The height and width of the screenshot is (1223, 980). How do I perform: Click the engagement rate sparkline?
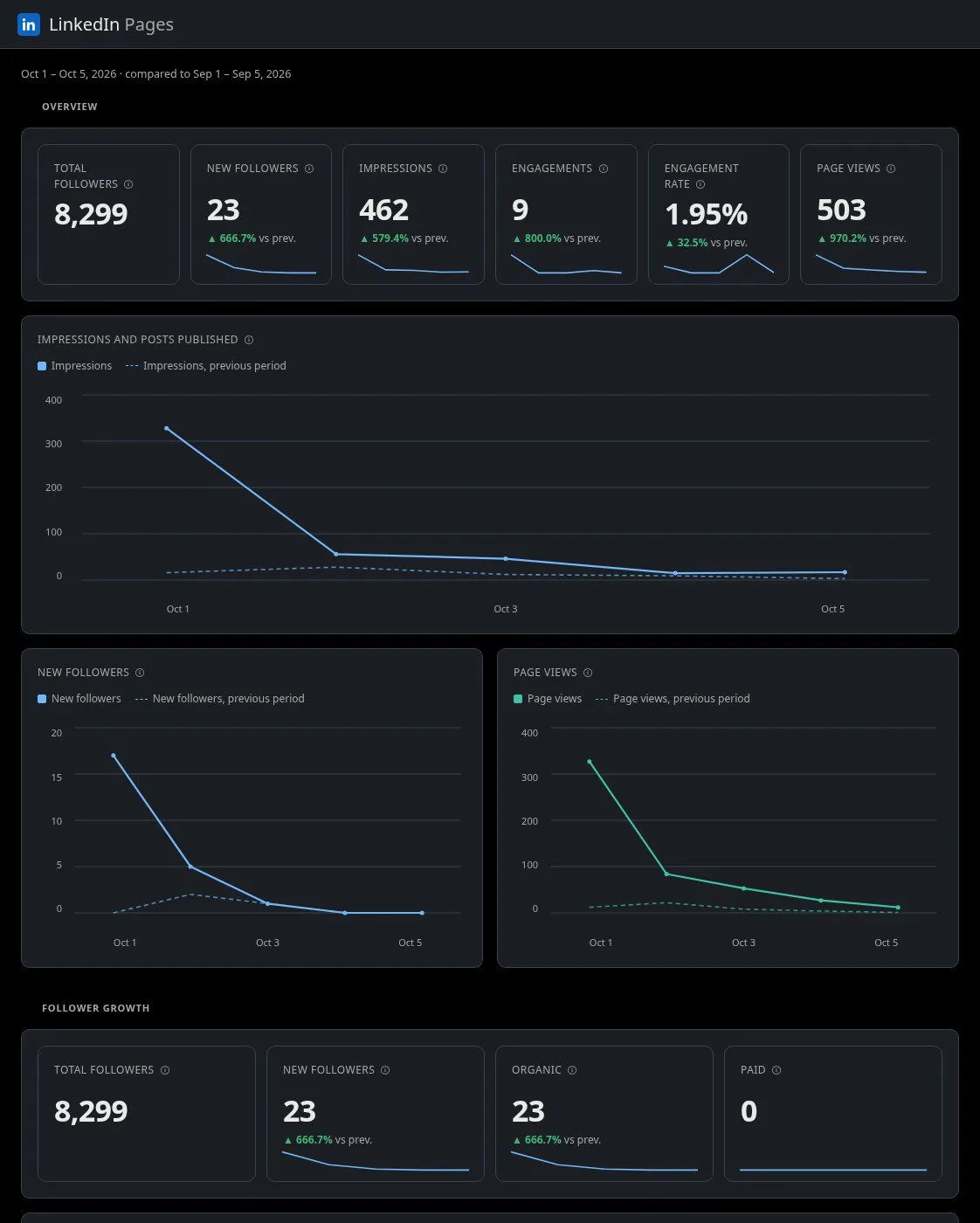point(719,264)
